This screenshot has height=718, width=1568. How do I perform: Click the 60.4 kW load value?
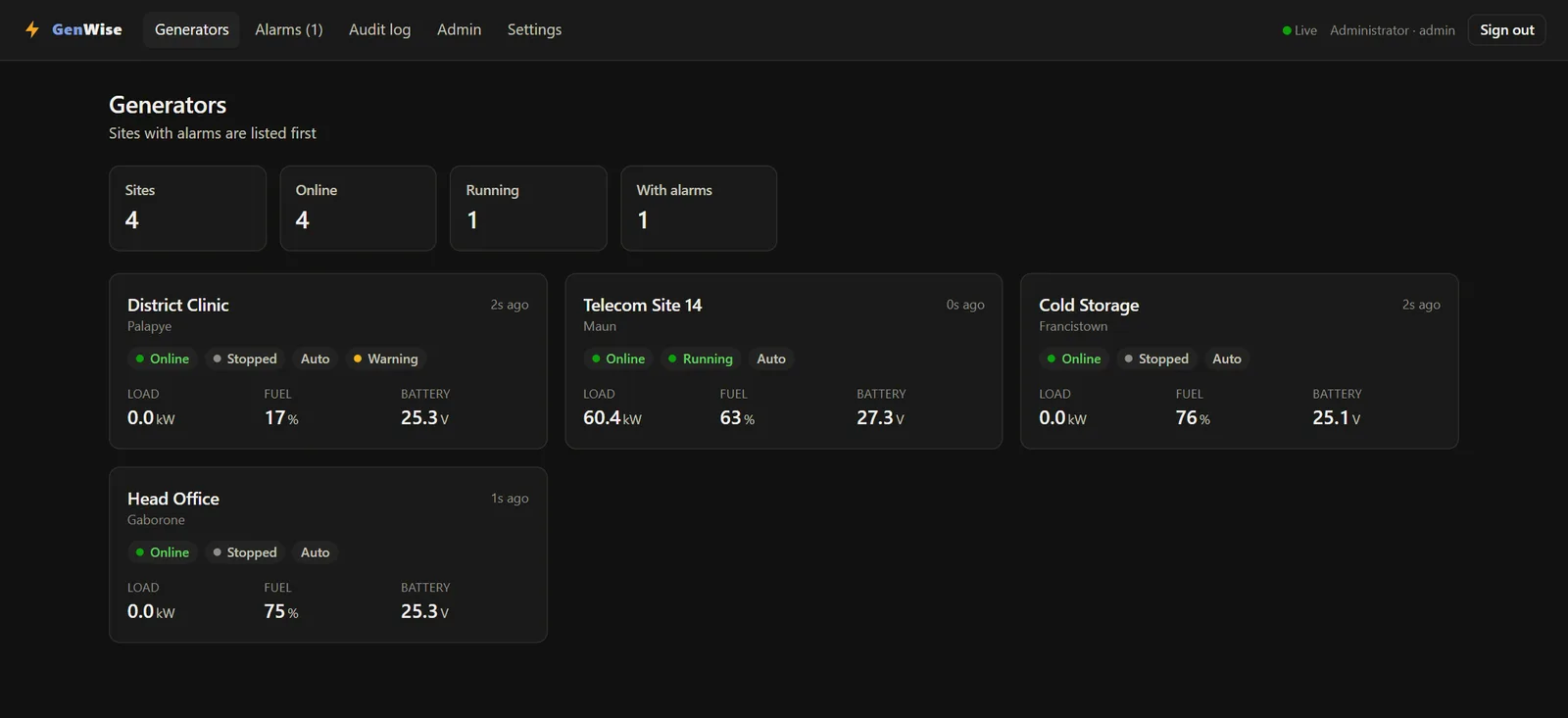612,418
